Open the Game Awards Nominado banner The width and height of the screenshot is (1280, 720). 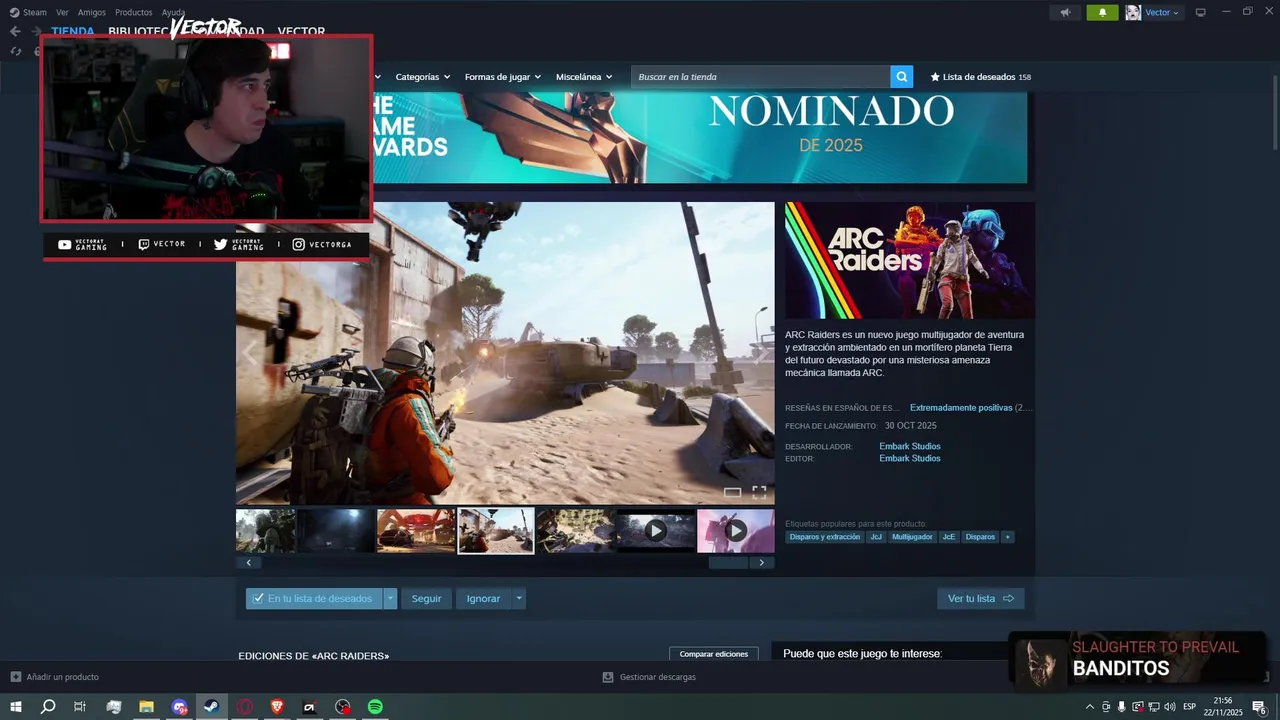coord(700,138)
